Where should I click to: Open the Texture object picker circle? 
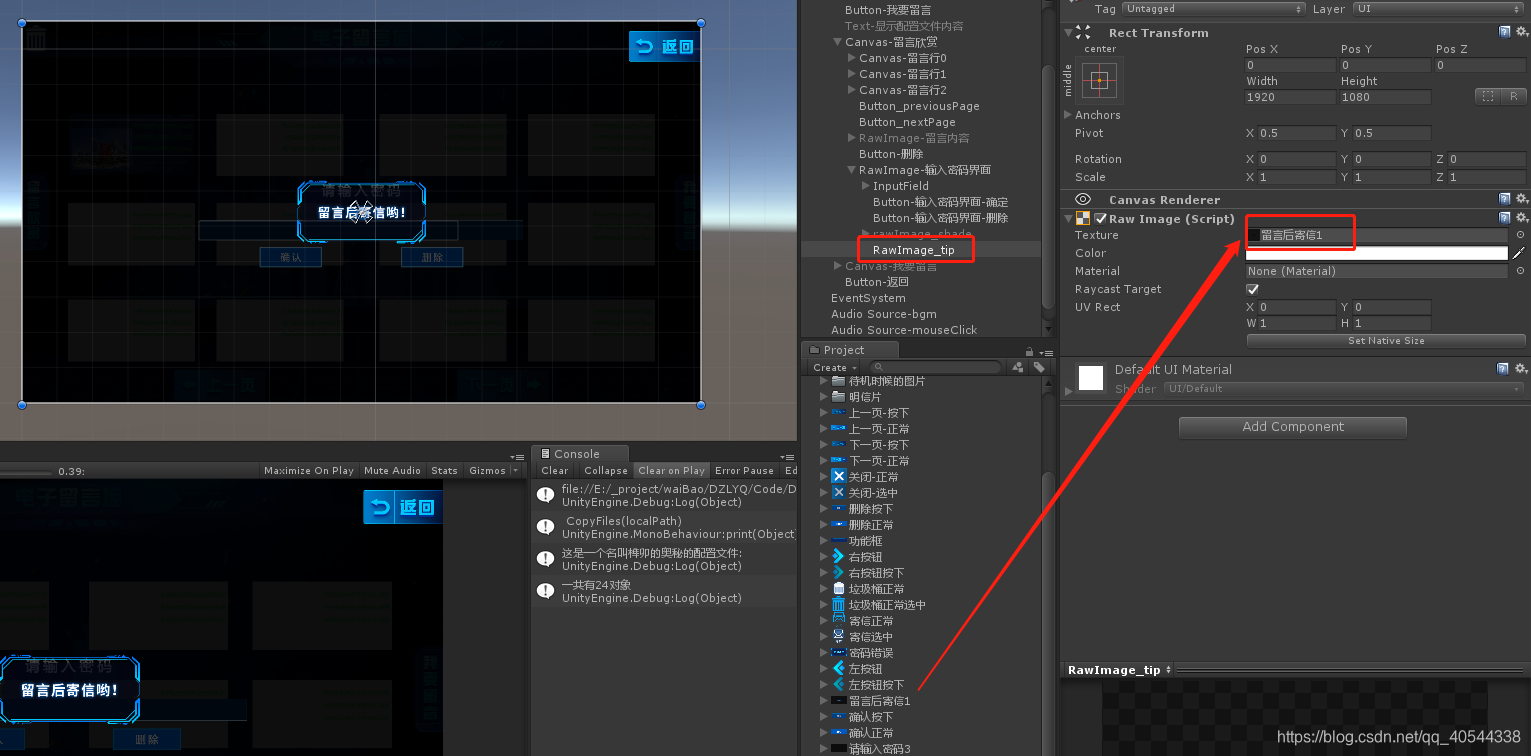1521,235
